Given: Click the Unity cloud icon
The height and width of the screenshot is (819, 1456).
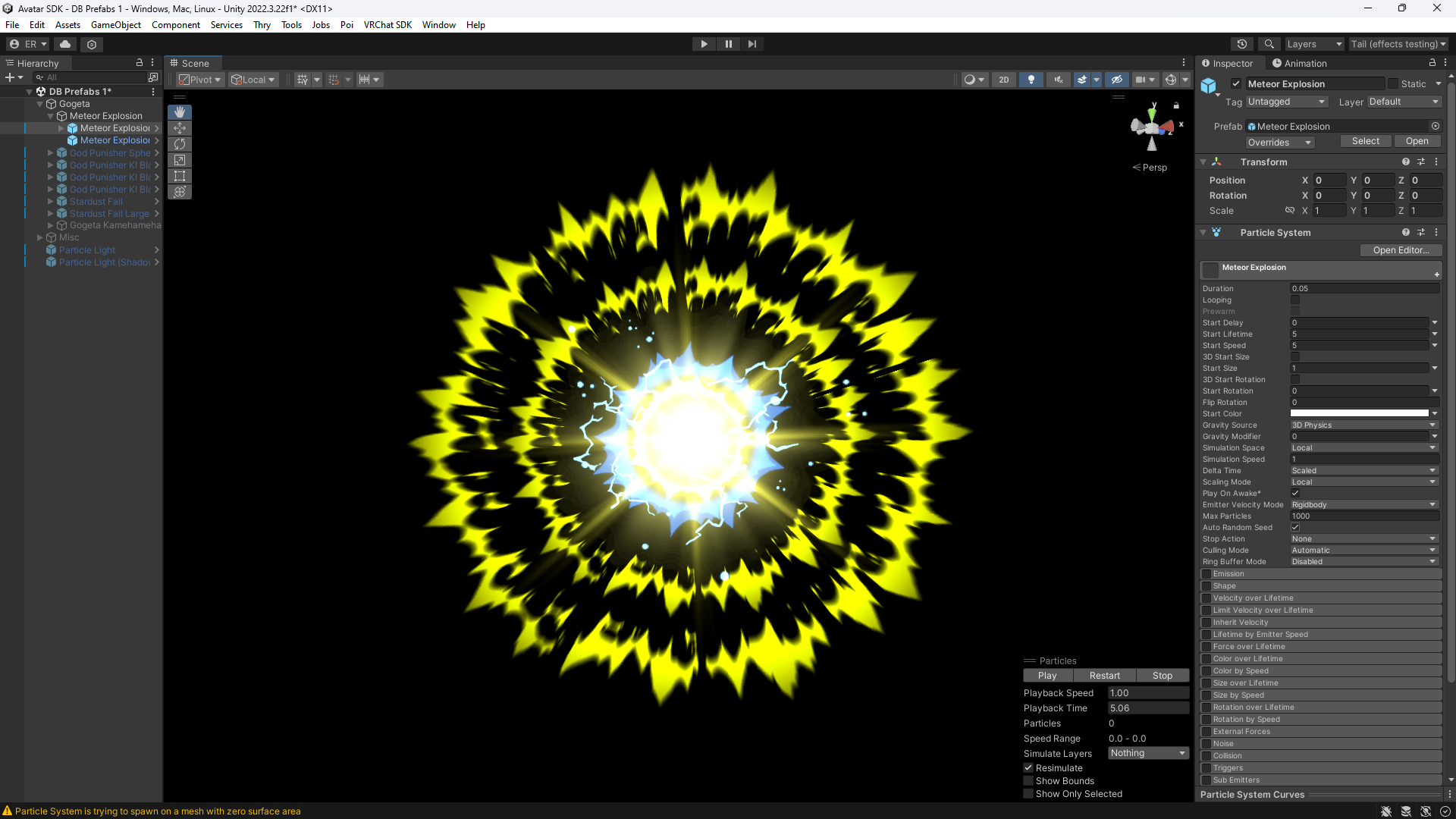Looking at the screenshot, I should pos(65,44).
